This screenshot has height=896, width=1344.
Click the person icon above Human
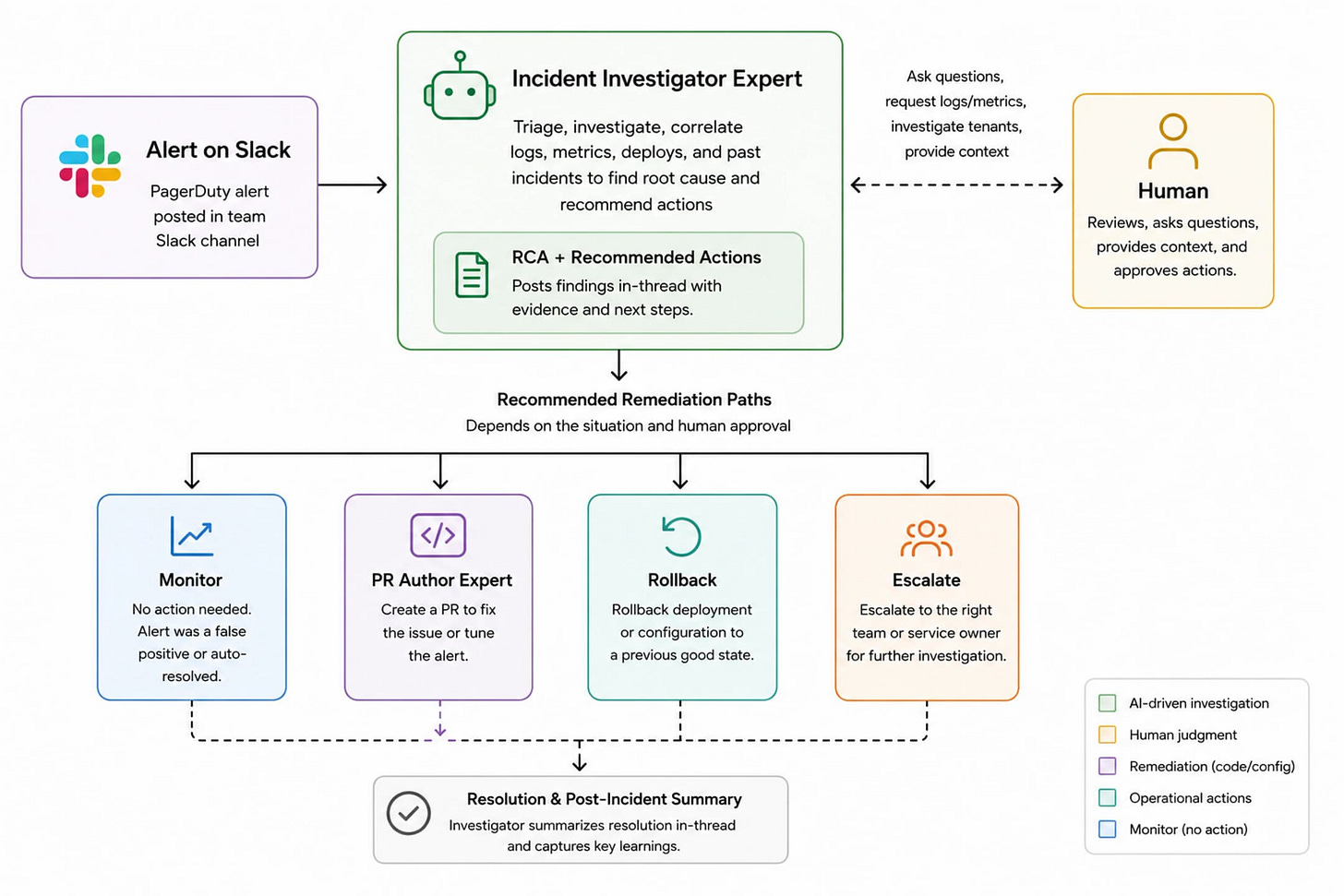1173,141
